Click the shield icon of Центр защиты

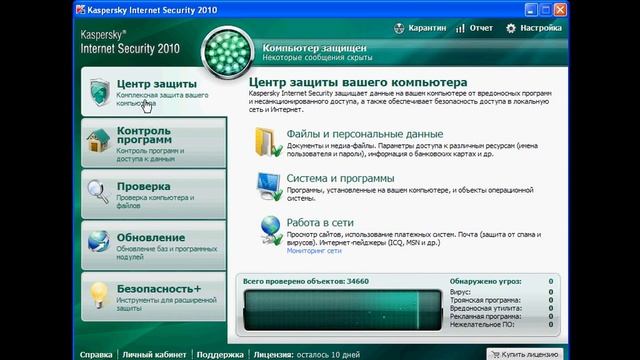click(x=99, y=92)
